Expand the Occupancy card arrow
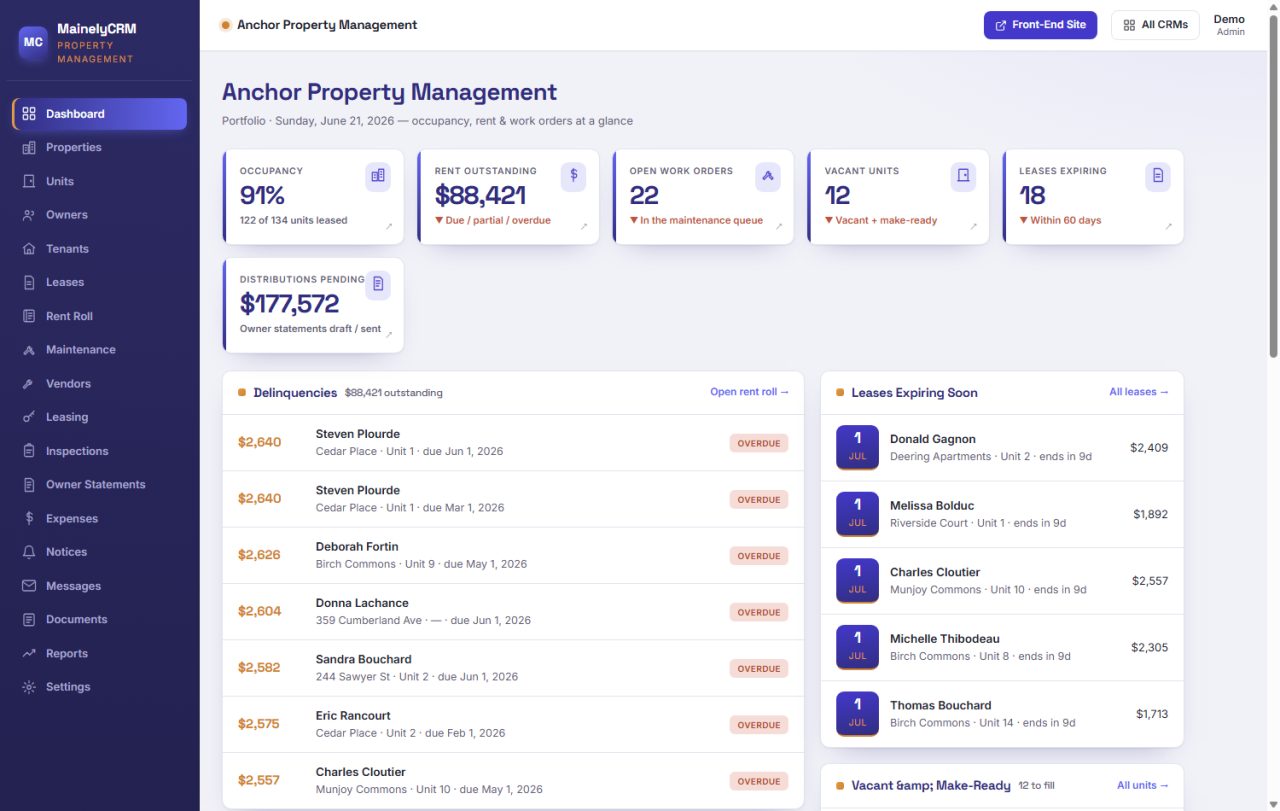The image size is (1280, 811). (x=389, y=227)
